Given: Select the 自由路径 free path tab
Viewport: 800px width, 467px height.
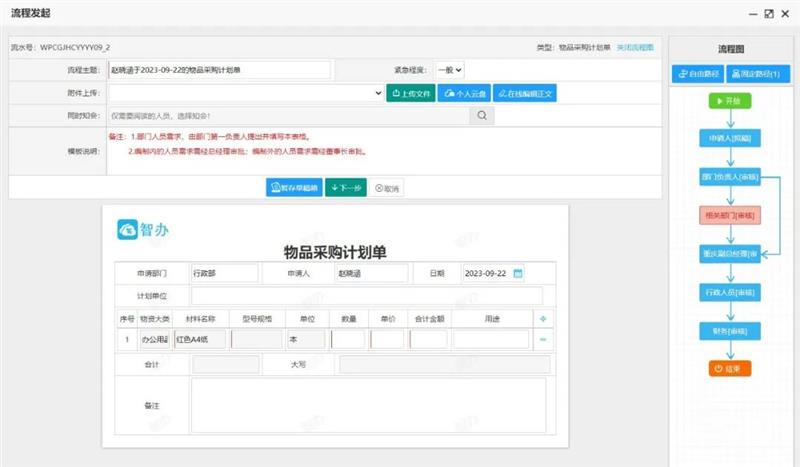Looking at the screenshot, I should 697,73.
